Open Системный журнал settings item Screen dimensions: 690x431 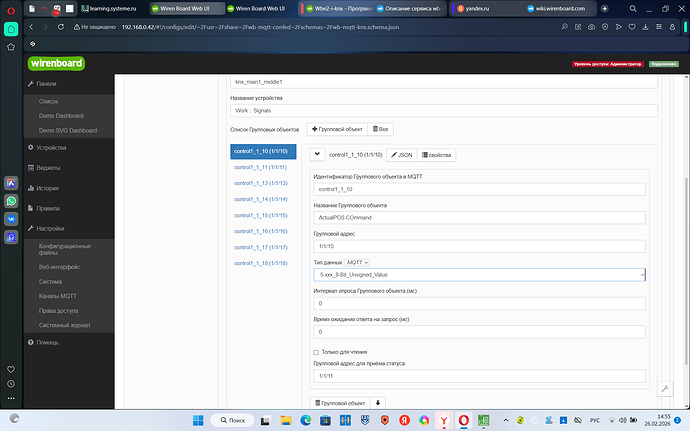64,325
